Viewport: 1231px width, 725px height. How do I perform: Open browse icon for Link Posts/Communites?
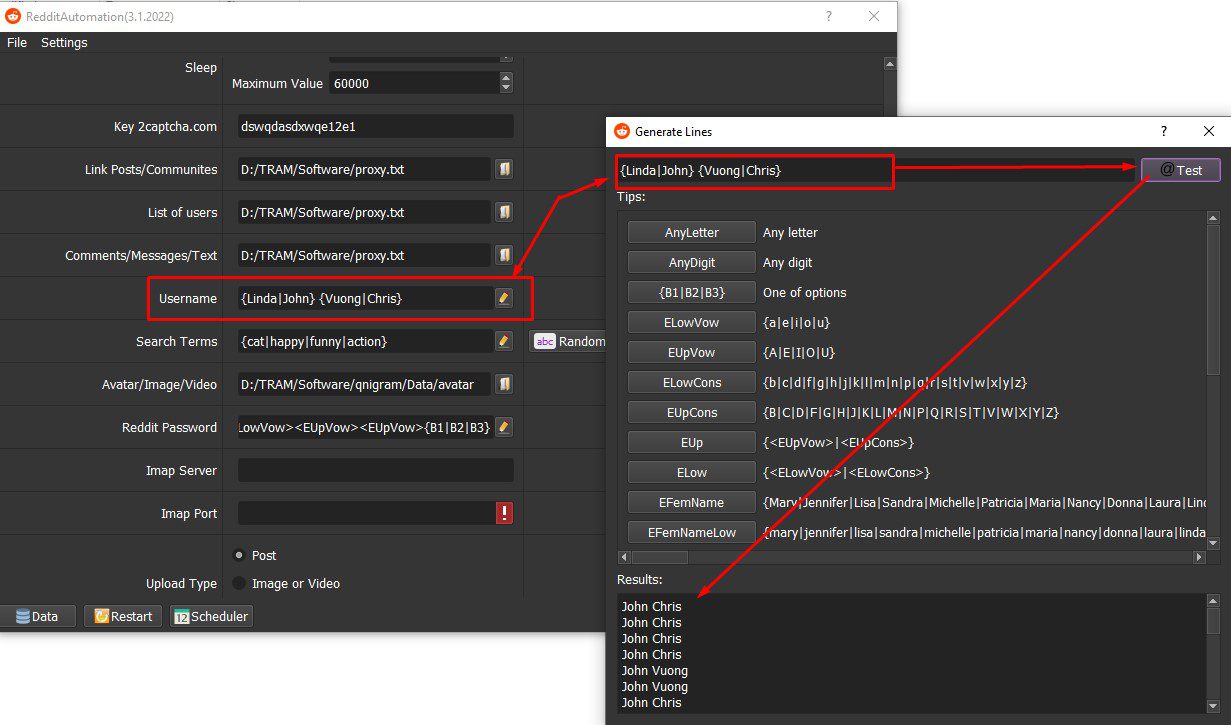click(505, 169)
